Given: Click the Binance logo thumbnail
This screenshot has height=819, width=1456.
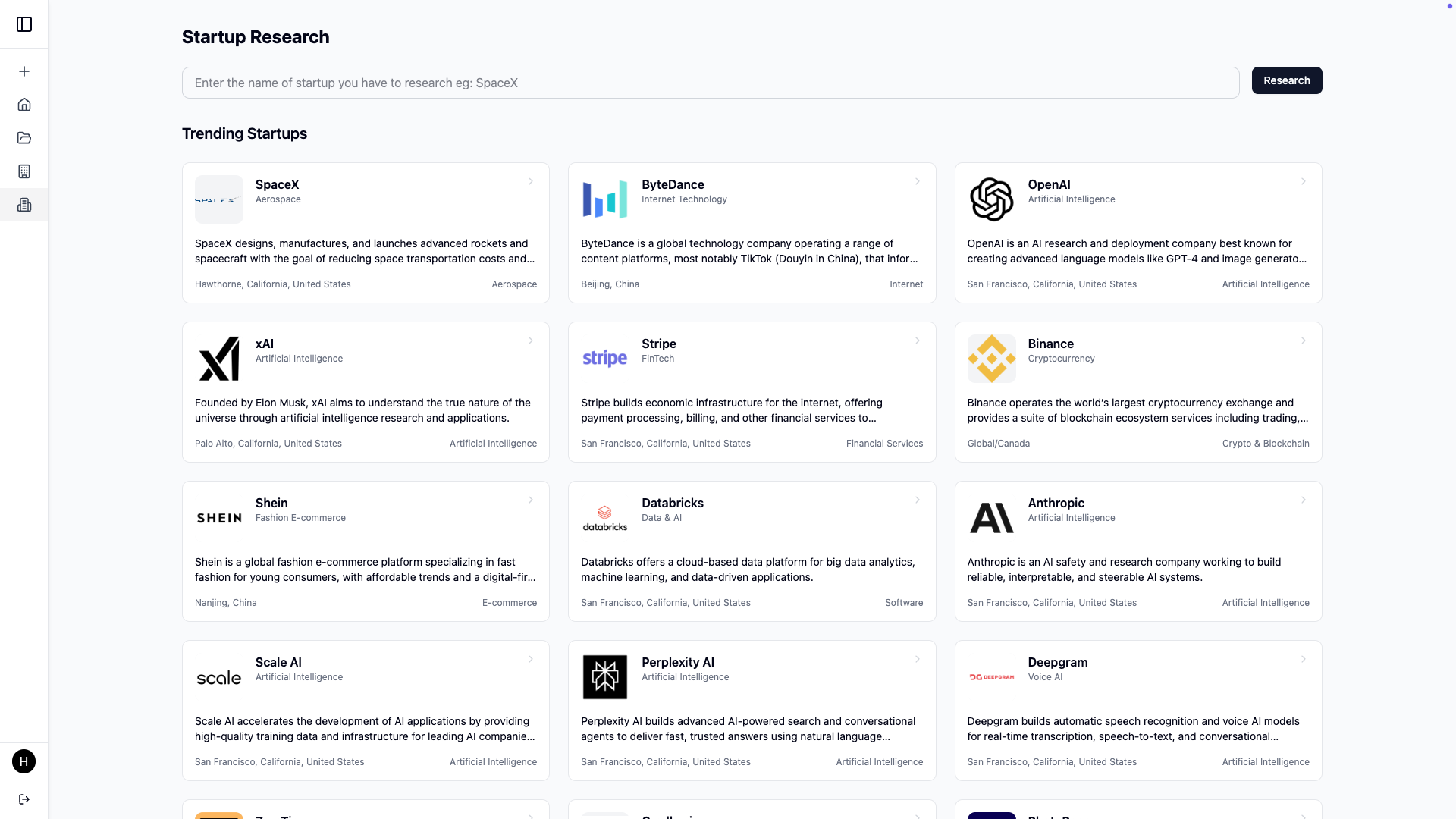Looking at the screenshot, I should [x=991, y=359].
